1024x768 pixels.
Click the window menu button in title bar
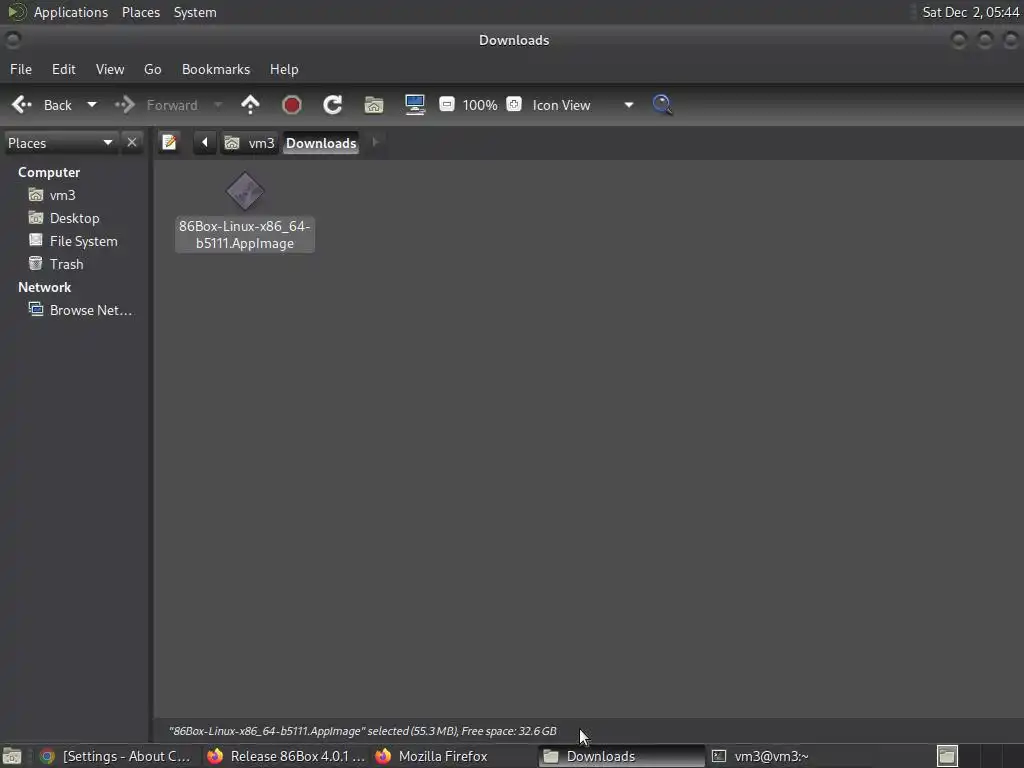click(13, 40)
